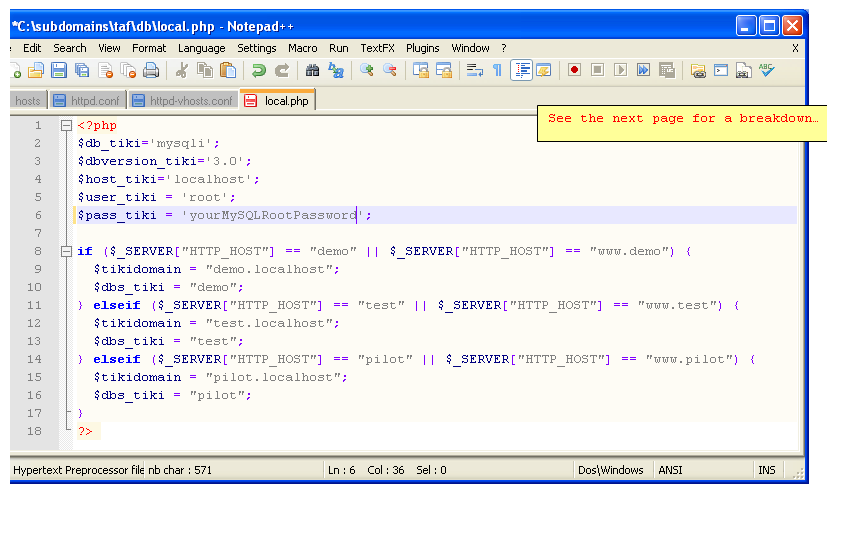Open Find using the binoculars icon
Viewport: 860px width, 533px height.
(312, 70)
